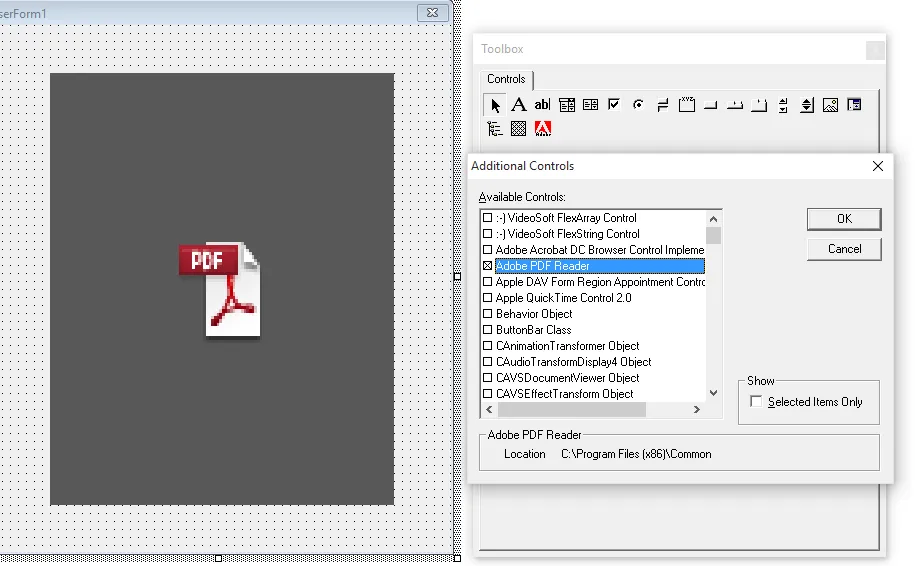Image resolution: width=915 pixels, height=566 pixels.
Task: Choose the CheckBox control tool
Action: tap(614, 105)
